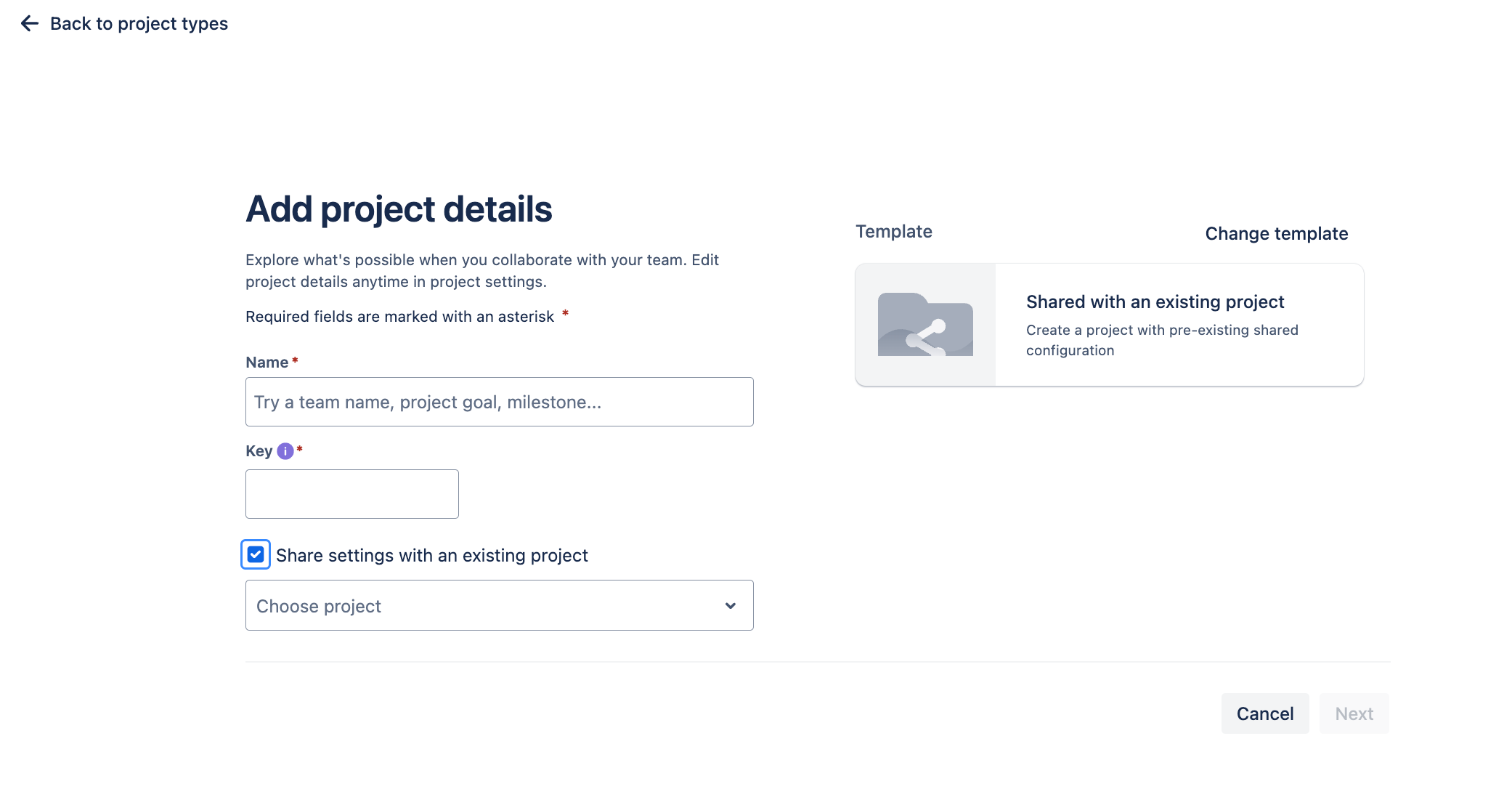
Task: Click the Cancel button
Action: [1264, 713]
